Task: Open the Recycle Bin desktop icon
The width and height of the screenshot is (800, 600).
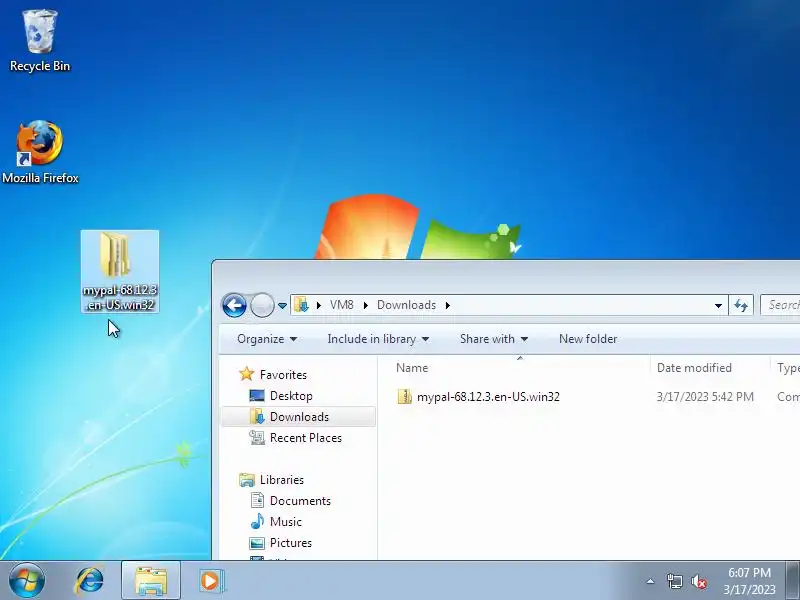Action: coord(40,41)
